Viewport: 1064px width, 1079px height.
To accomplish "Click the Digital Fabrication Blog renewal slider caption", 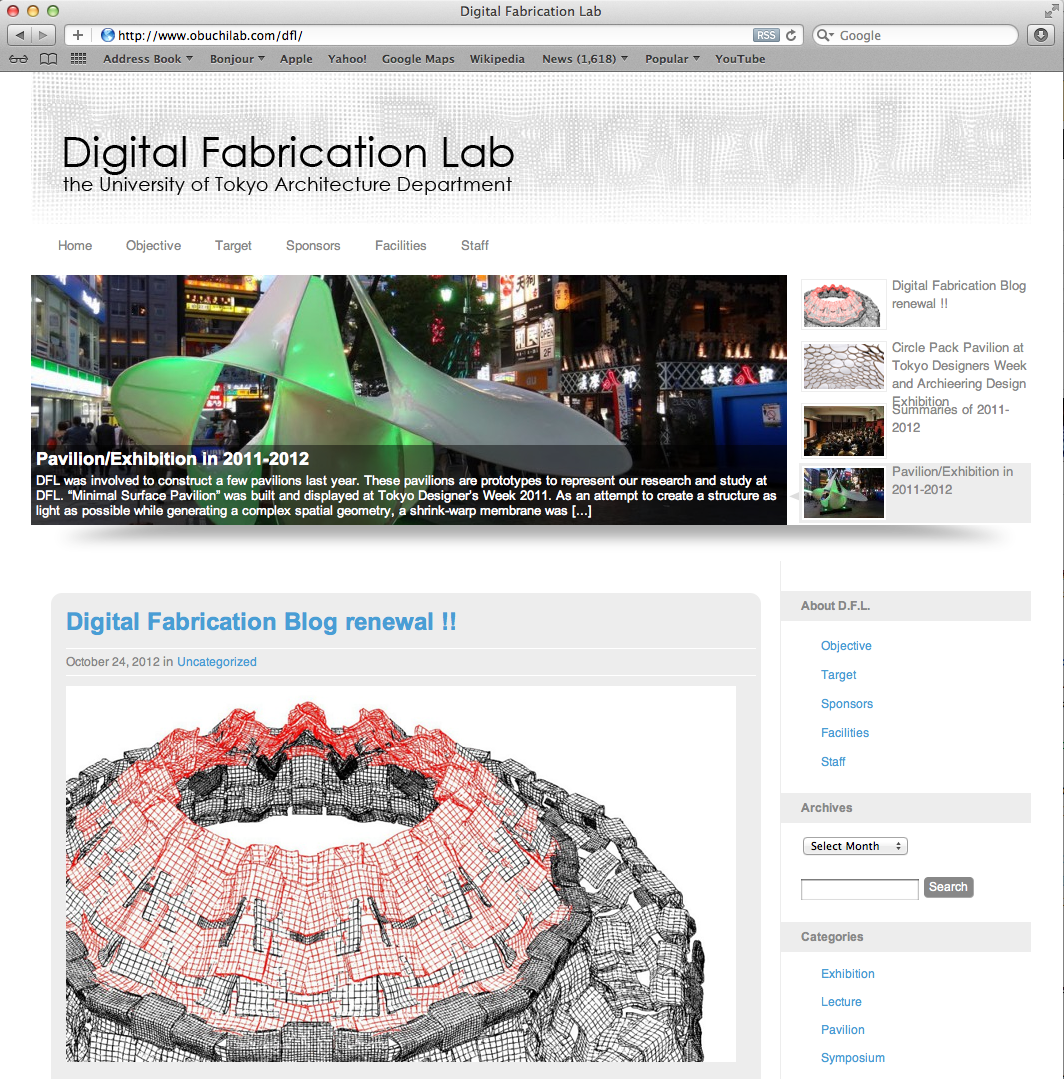I will tap(959, 295).
